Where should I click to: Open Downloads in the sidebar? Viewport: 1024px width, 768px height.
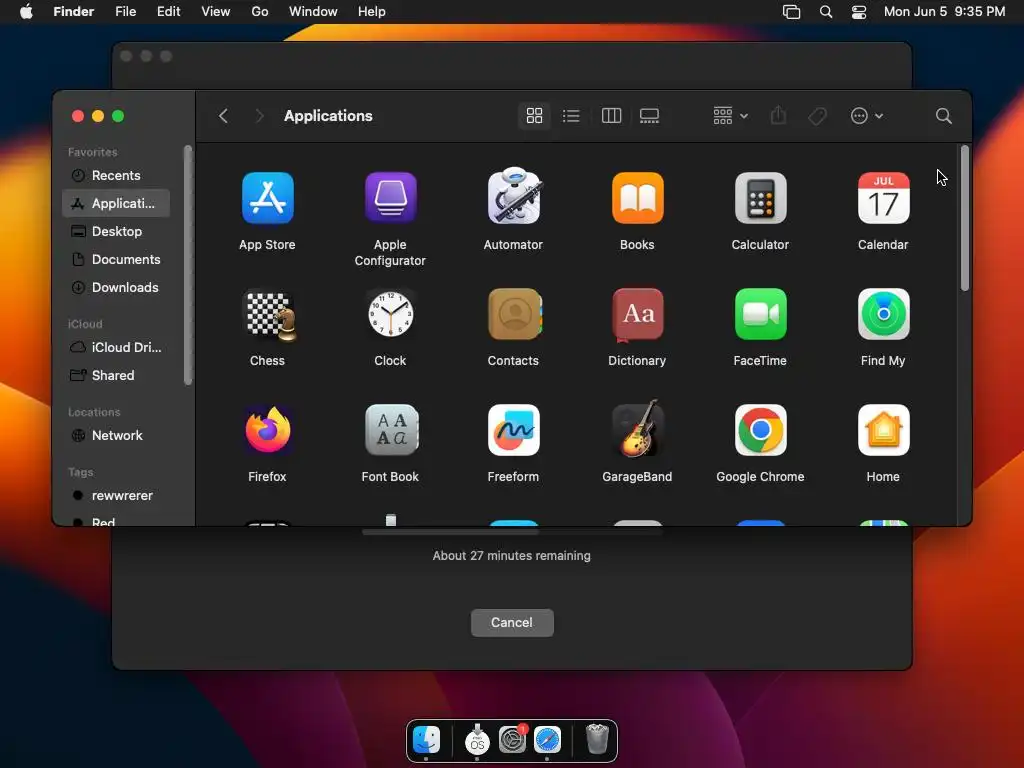[x=116, y=287]
